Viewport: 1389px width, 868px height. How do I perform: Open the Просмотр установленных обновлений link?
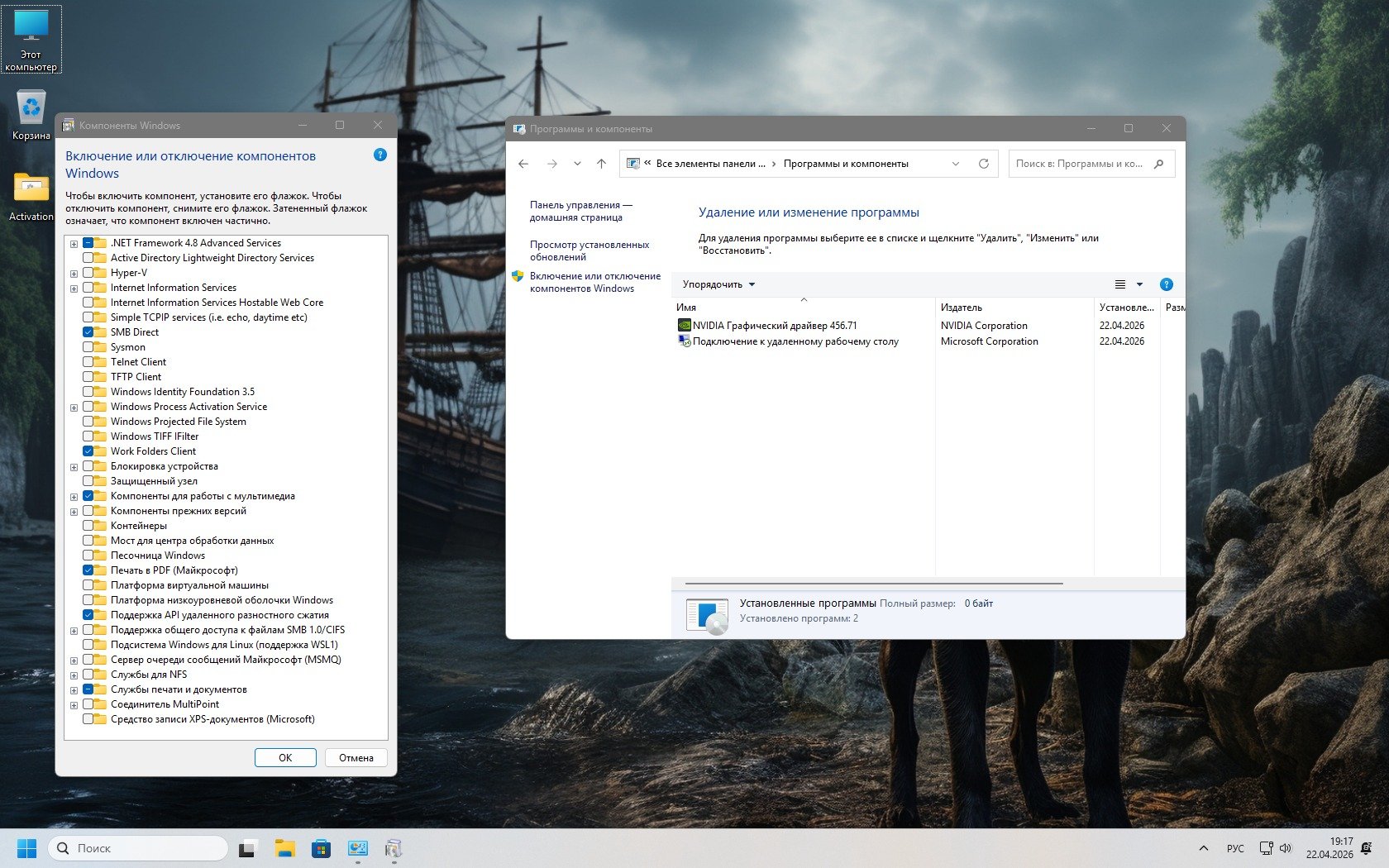[589, 250]
